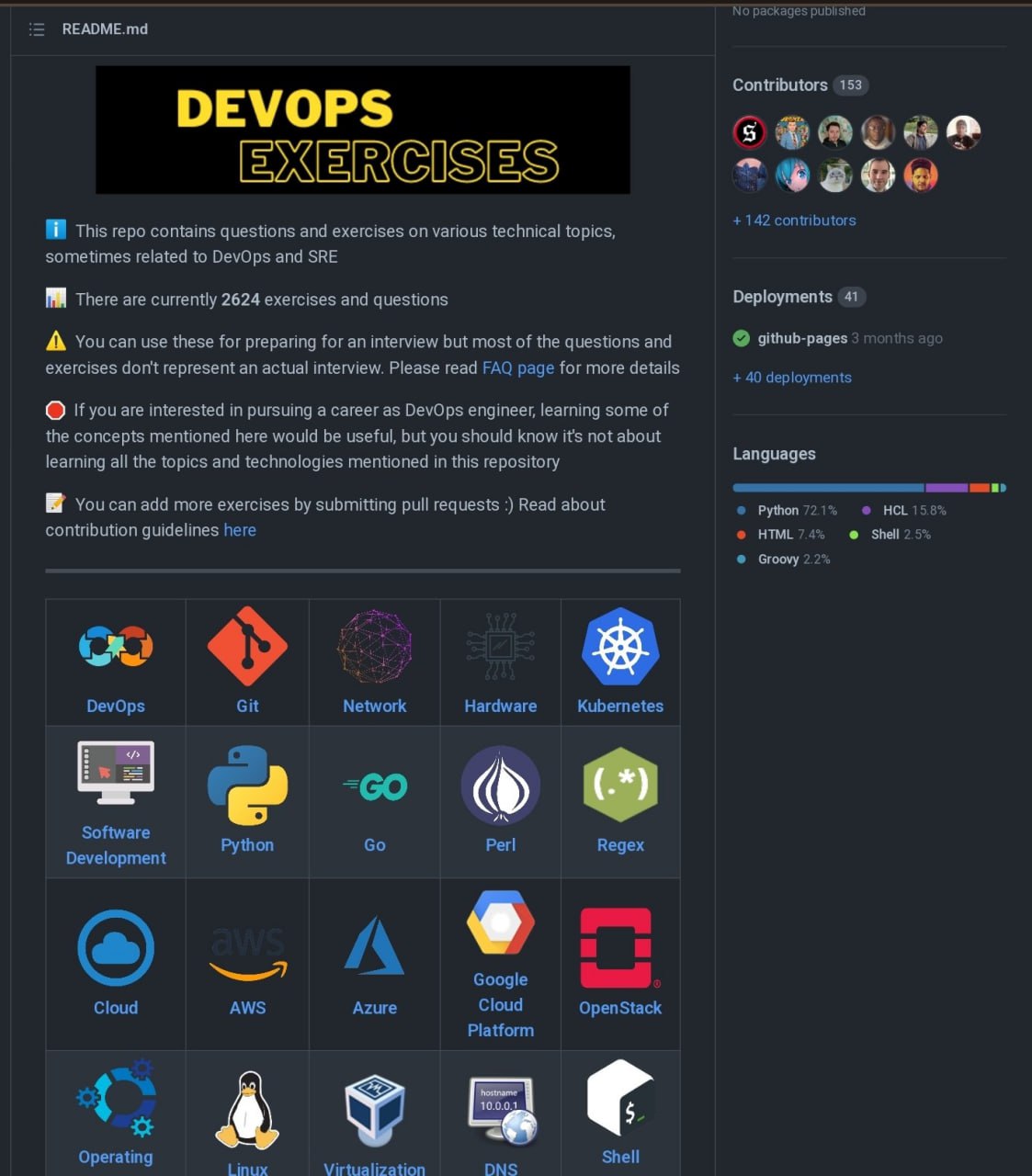
Task: Open the first contributor avatar with S logo
Action: [x=750, y=133]
